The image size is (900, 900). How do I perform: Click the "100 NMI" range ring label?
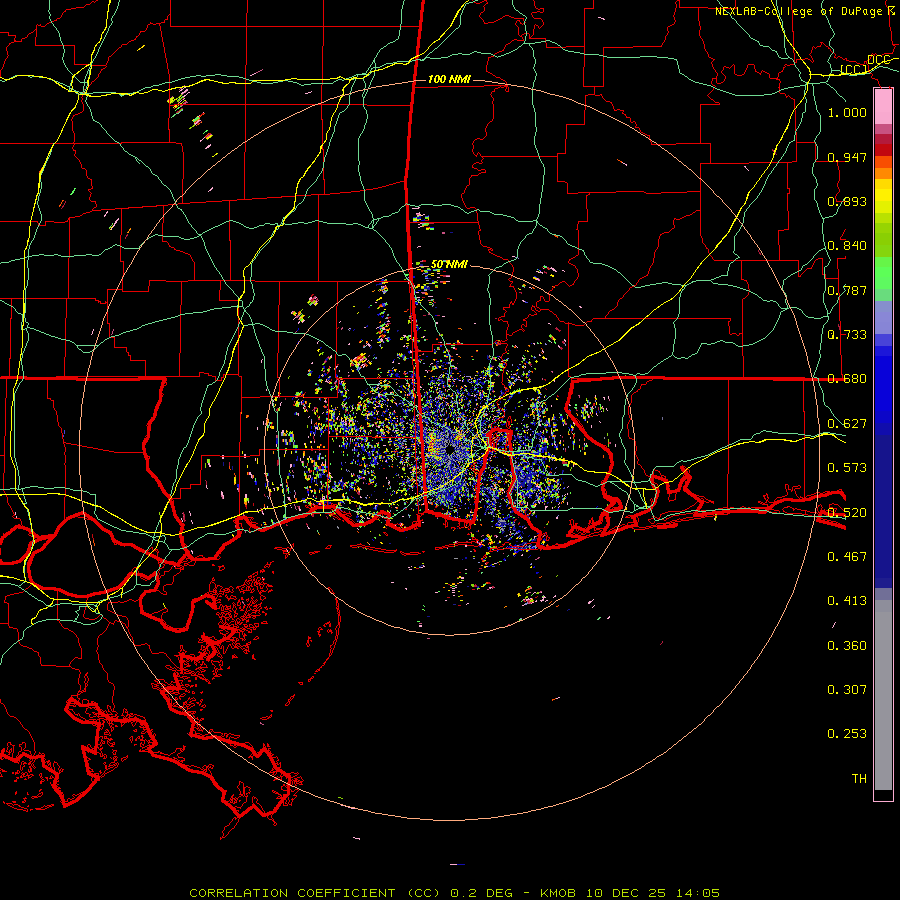pyautogui.click(x=449, y=79)
